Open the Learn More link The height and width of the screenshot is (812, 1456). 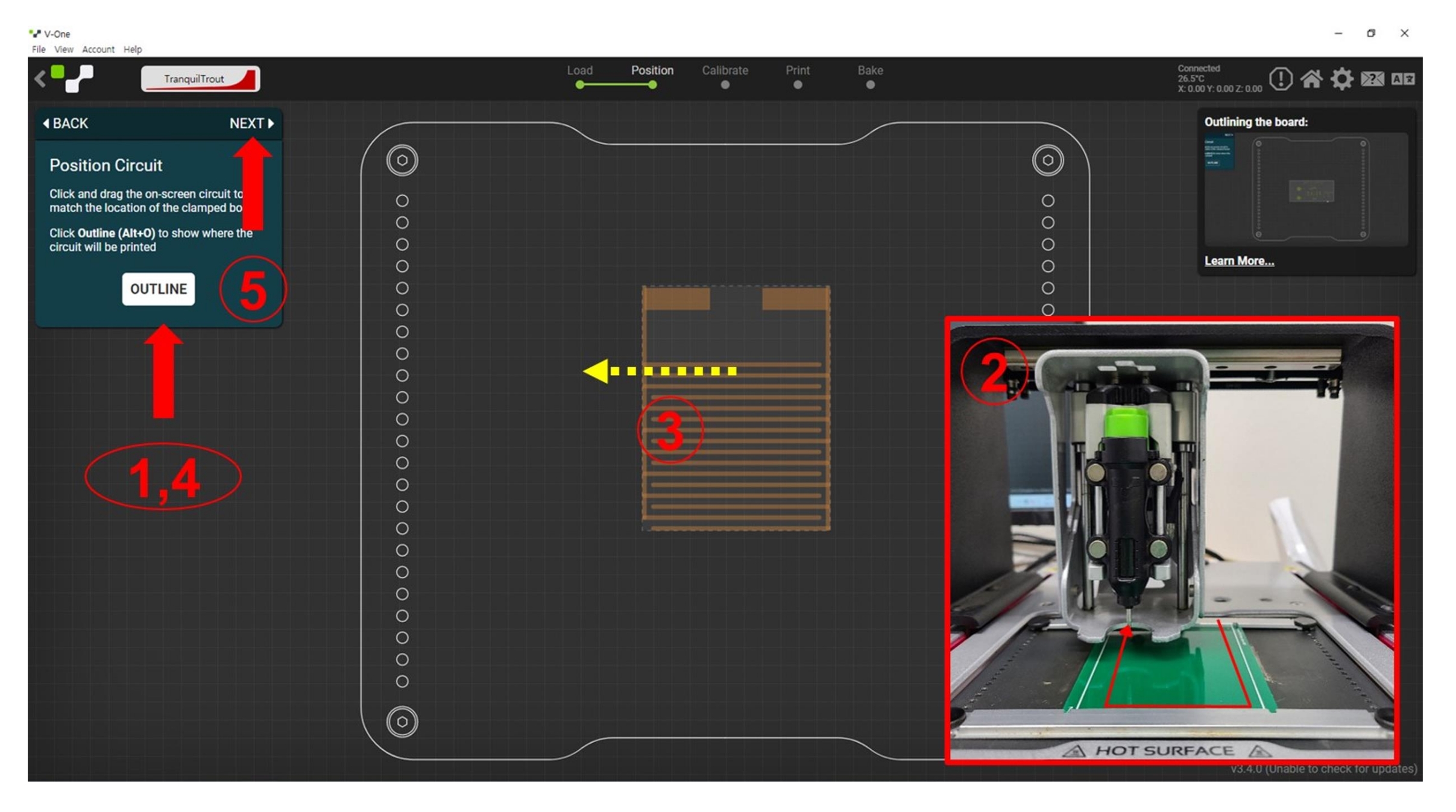[x=1239, y=261]
